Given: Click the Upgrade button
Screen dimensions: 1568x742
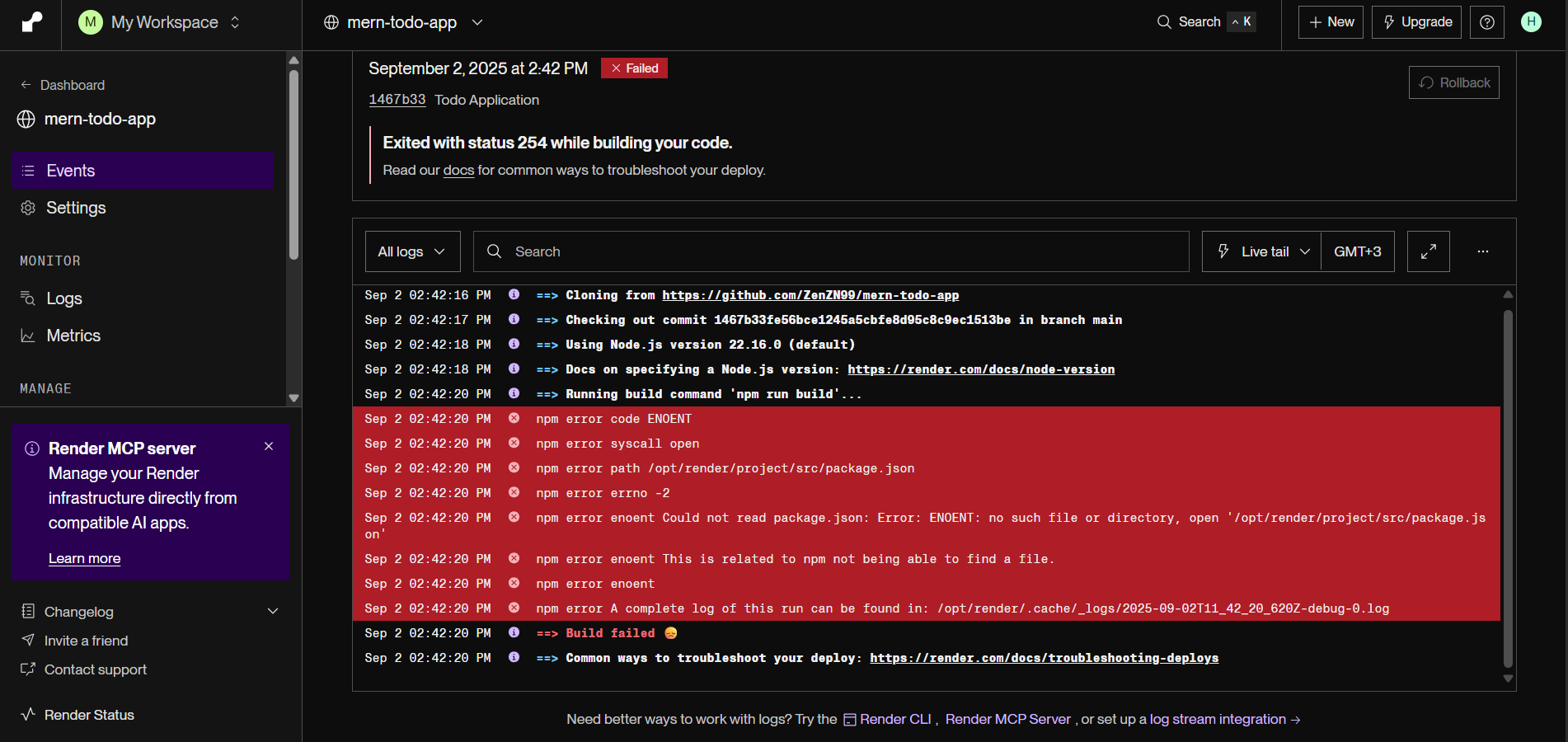Looking at the screenshot, I should (x=1416, y=22).
